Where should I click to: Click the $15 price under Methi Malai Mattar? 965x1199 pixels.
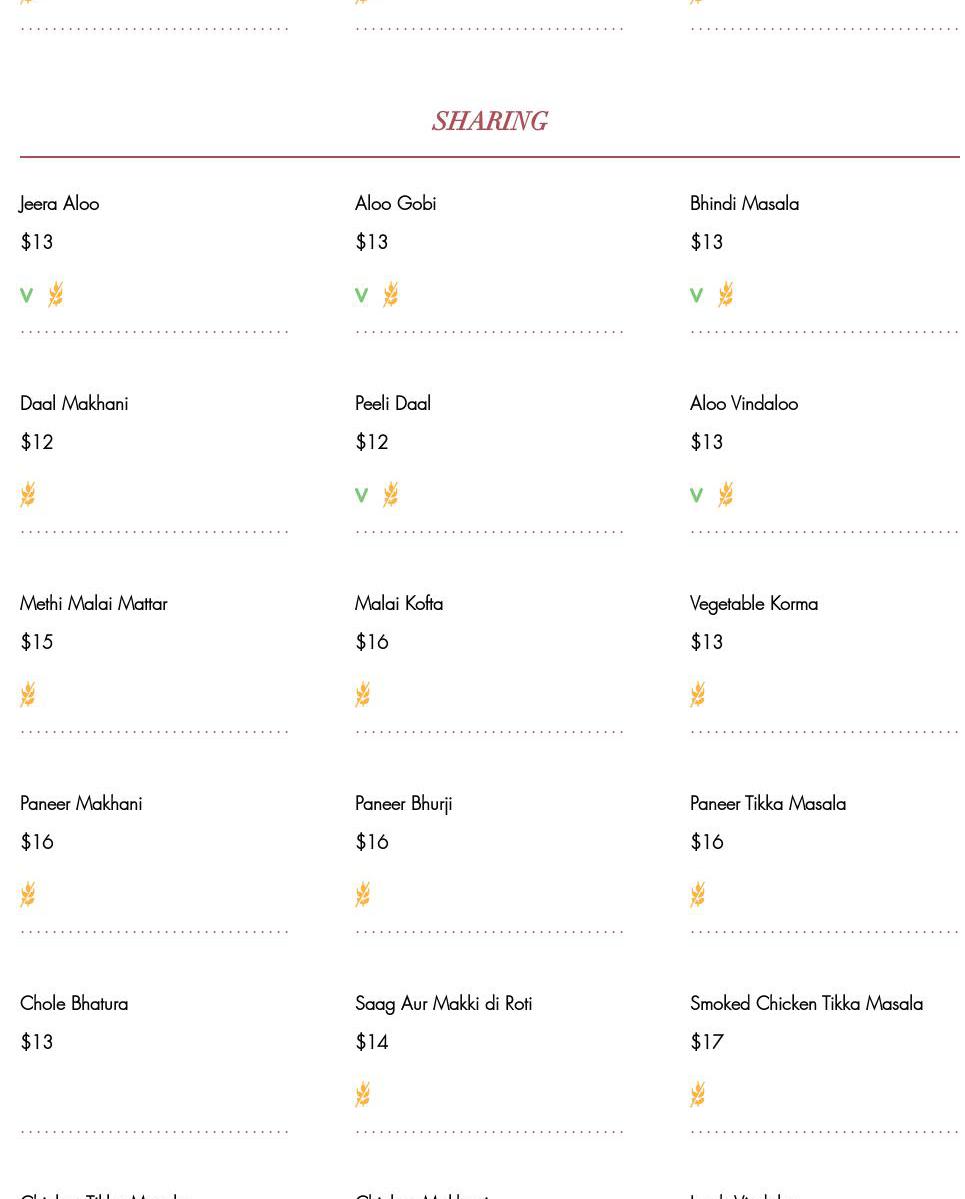click(x=37, y=642)
